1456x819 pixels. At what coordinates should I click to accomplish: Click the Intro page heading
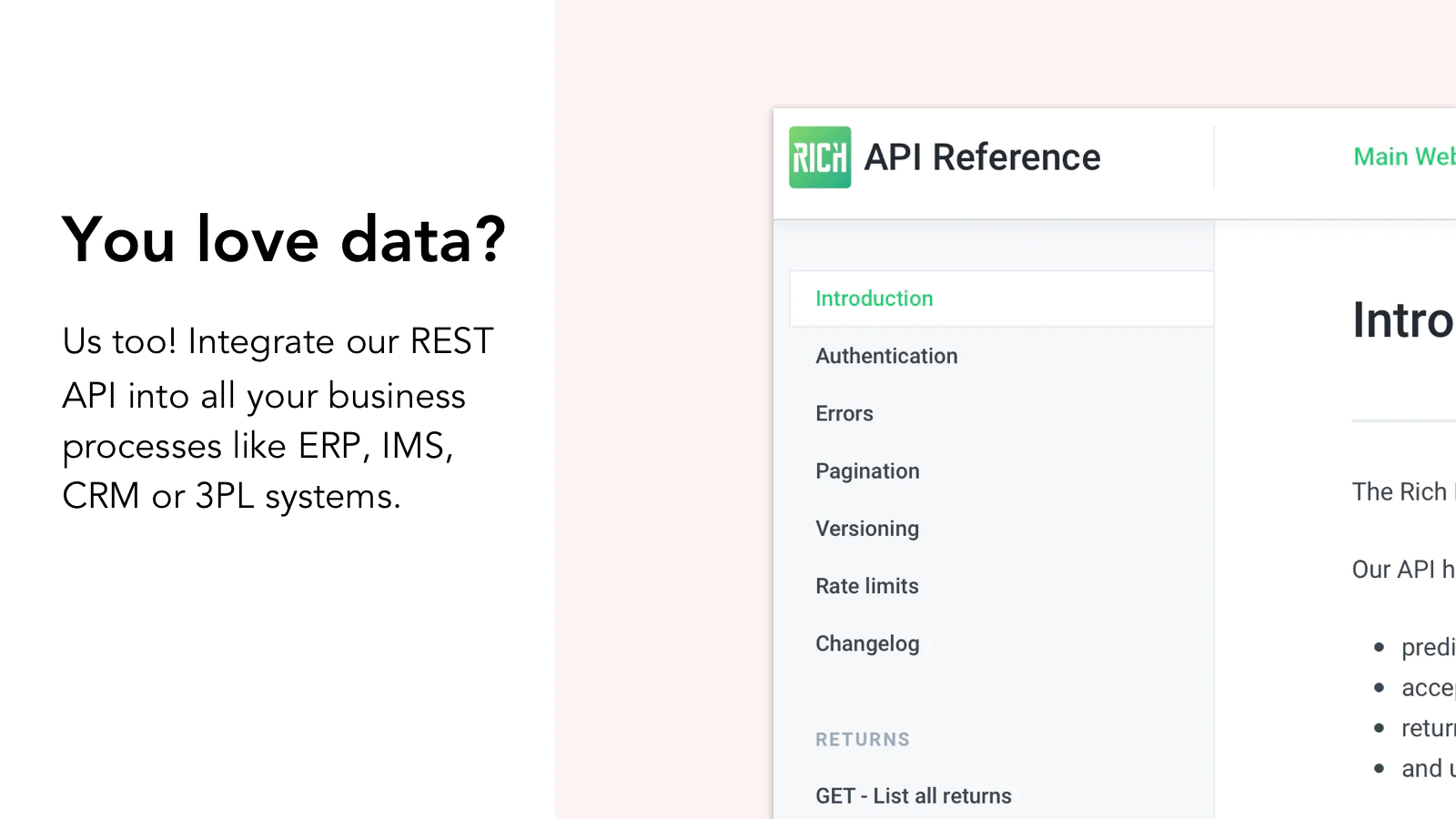(x=1402, y=320)
